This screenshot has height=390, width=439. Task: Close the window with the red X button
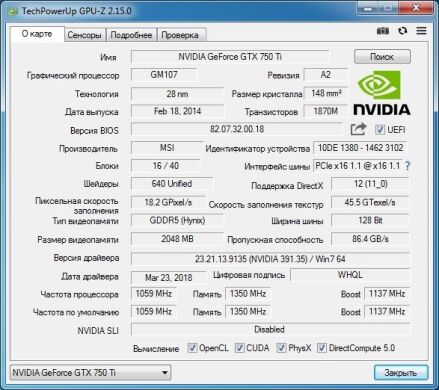pos(416,8)
